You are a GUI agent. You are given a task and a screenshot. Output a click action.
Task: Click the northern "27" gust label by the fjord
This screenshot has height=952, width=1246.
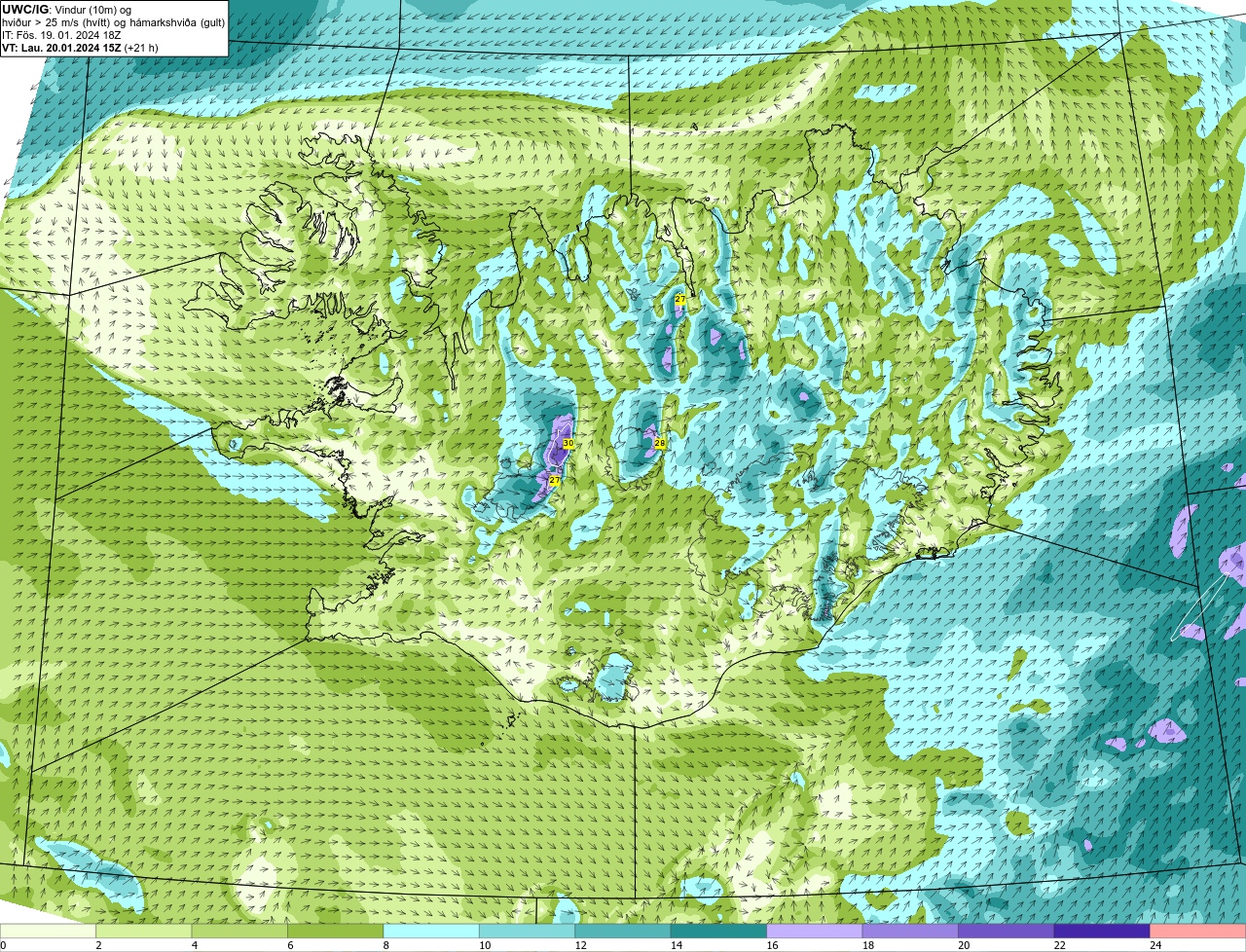click(680, 300)
